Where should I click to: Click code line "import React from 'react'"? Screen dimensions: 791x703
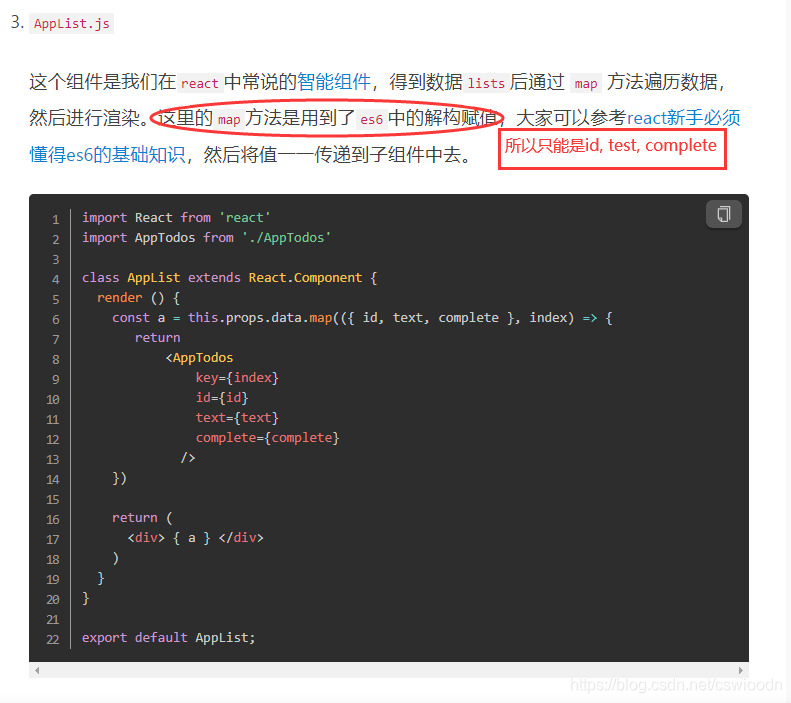[x=176, y=217]
